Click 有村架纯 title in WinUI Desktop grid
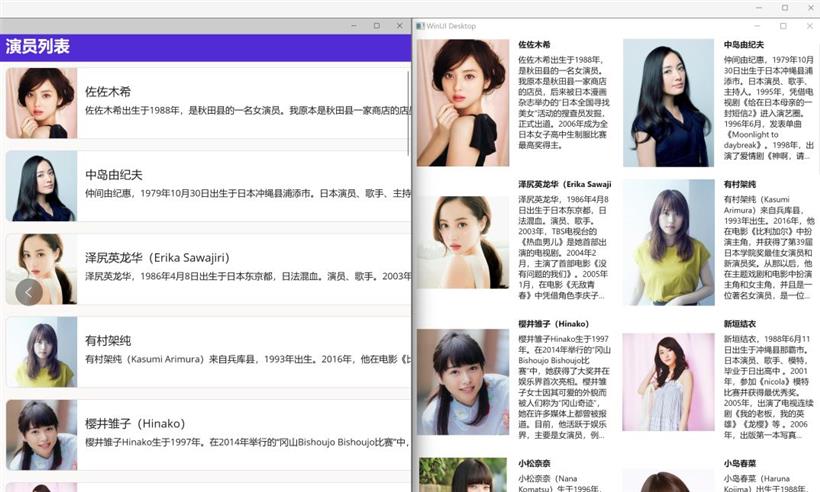 tap(739, 185)
